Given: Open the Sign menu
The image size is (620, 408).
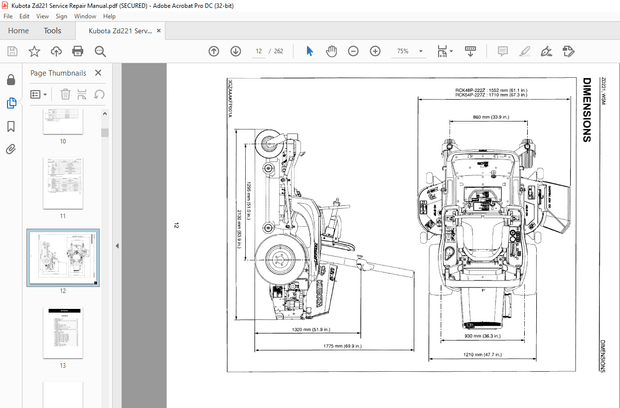Looking at the screenshot, I should click(61, 16).
